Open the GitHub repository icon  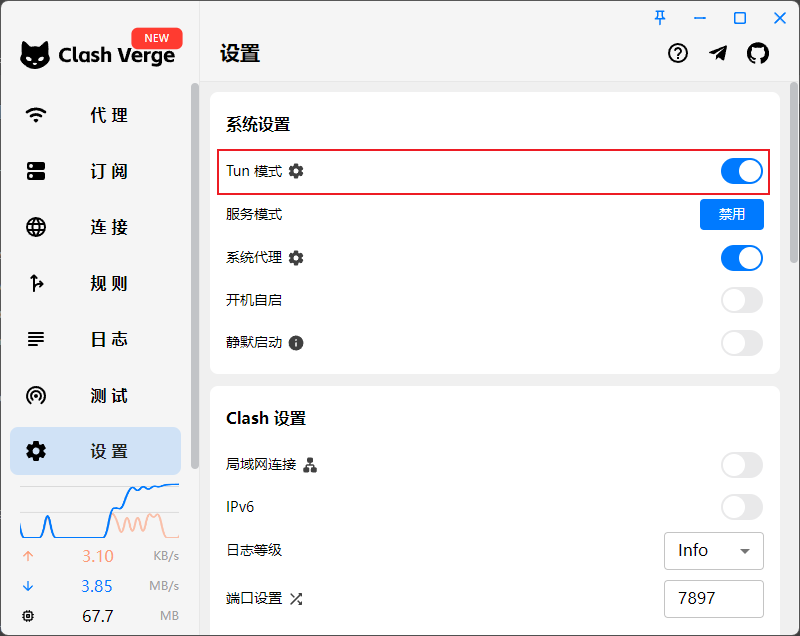[758, 53]
